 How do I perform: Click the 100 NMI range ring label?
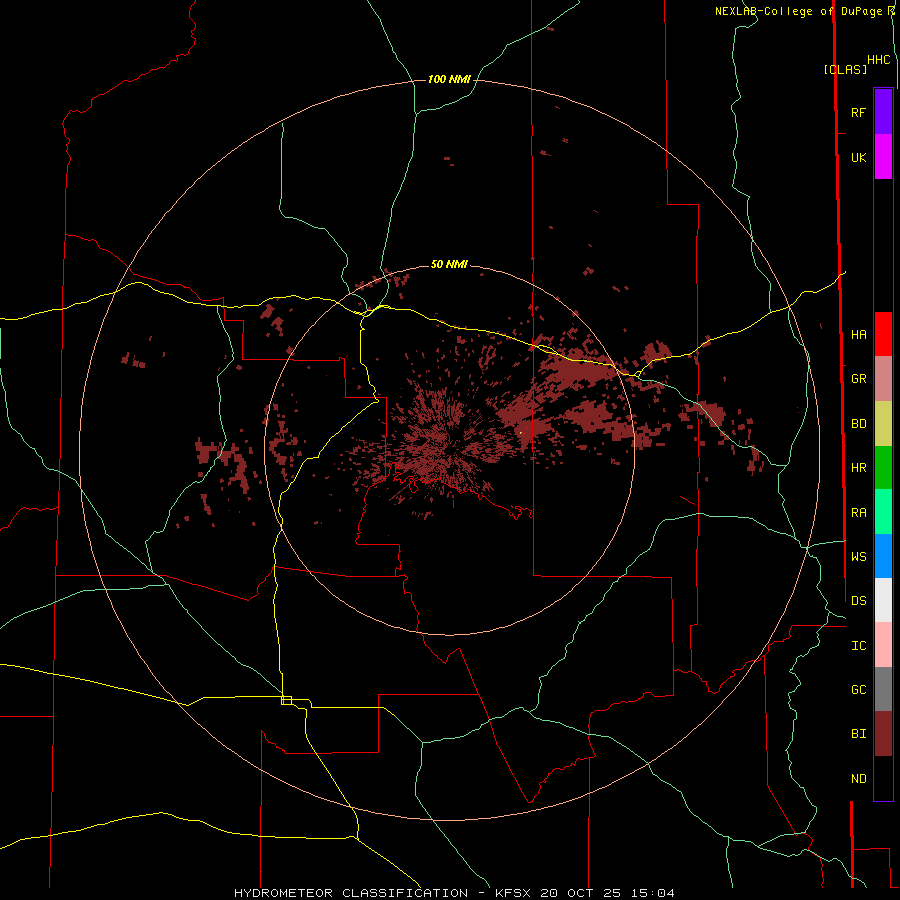[x=449, y=79]
